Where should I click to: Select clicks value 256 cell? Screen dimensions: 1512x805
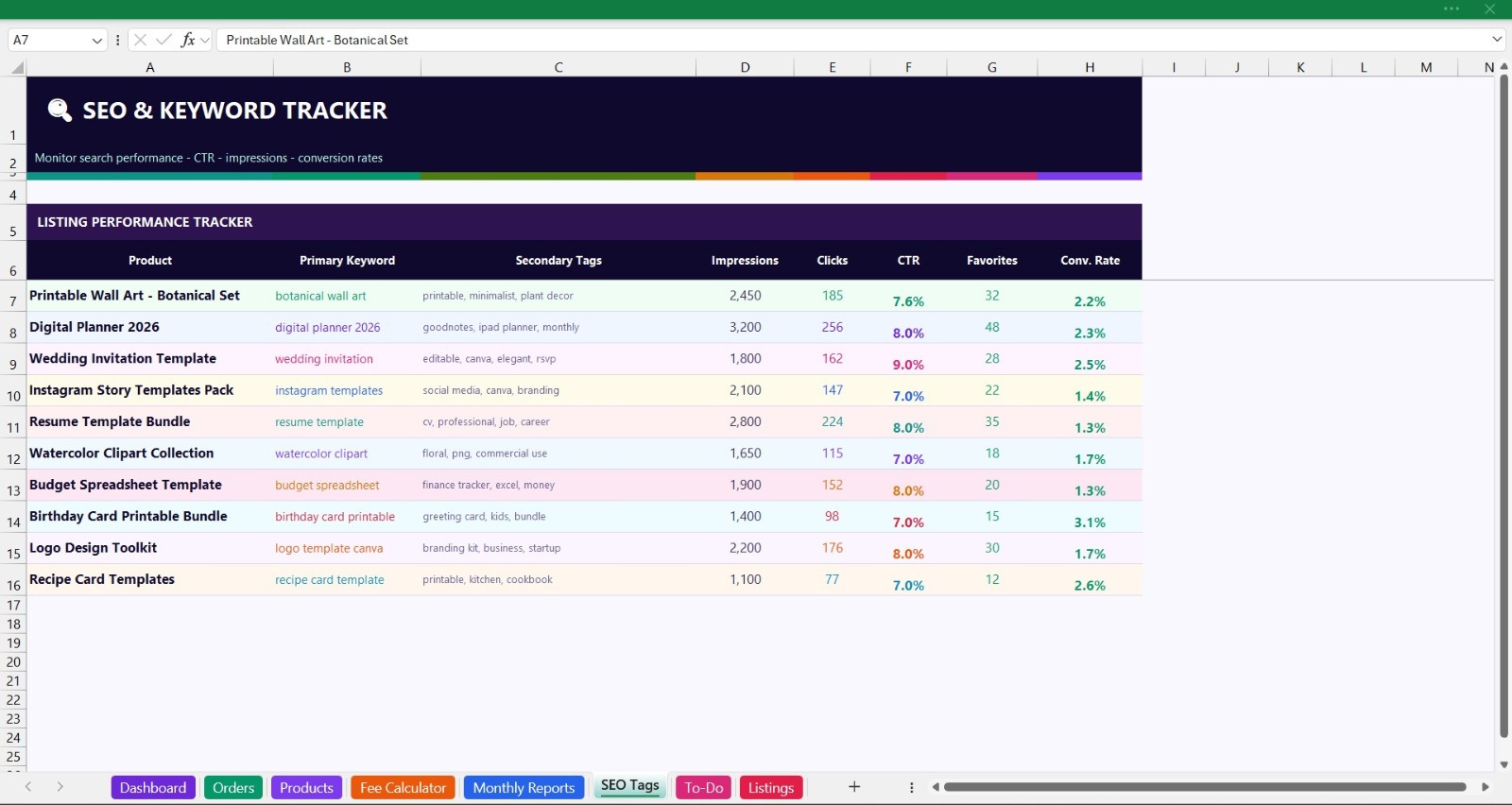[832, 327]
